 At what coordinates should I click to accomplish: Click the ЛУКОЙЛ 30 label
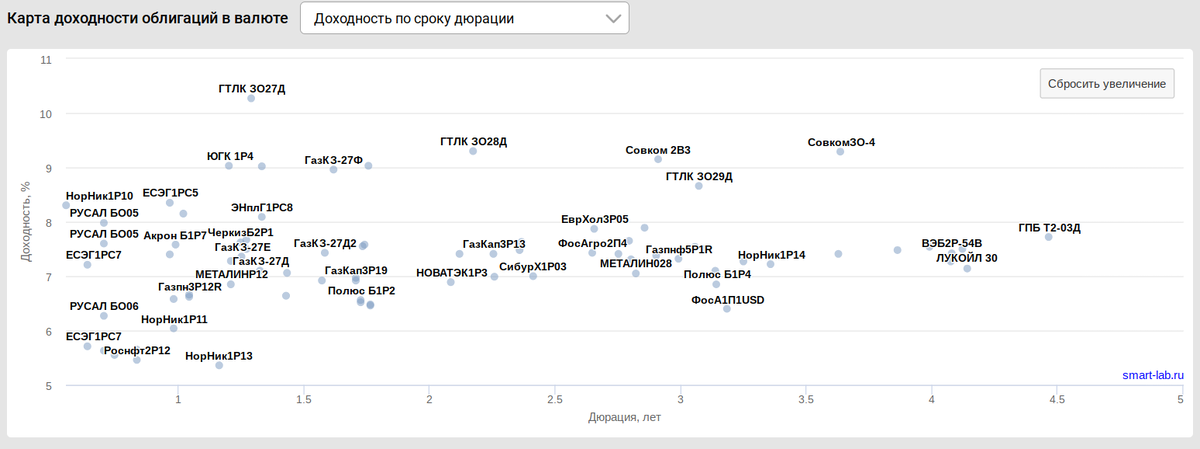966,258
